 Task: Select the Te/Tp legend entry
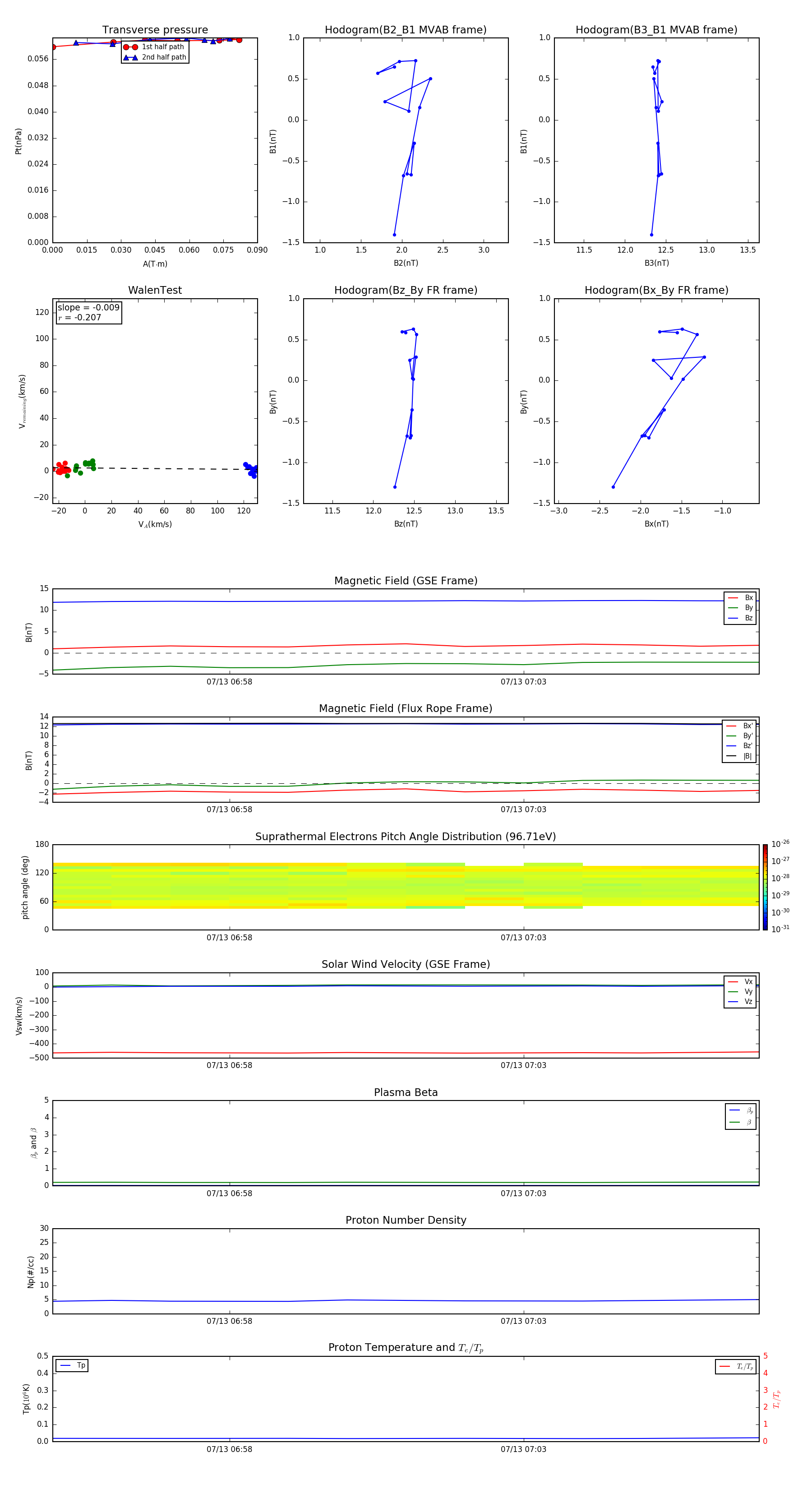click(736, 1366)
